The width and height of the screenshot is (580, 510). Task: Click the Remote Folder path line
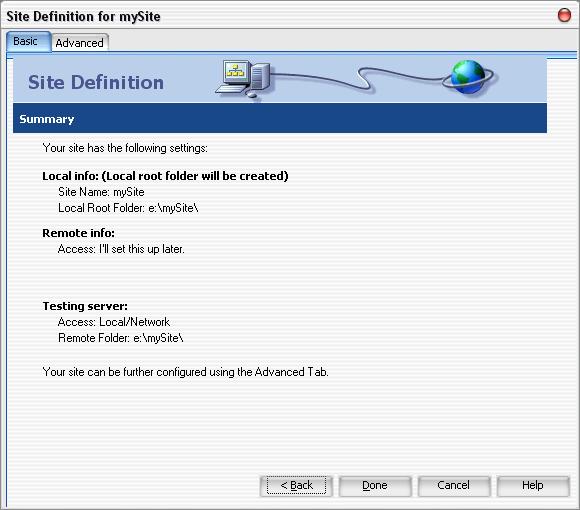coord(121,338)
